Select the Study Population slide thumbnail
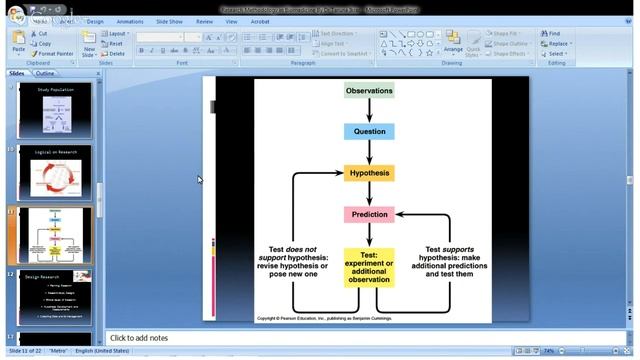Screen dimensions: 640x360 coord(55,110)
